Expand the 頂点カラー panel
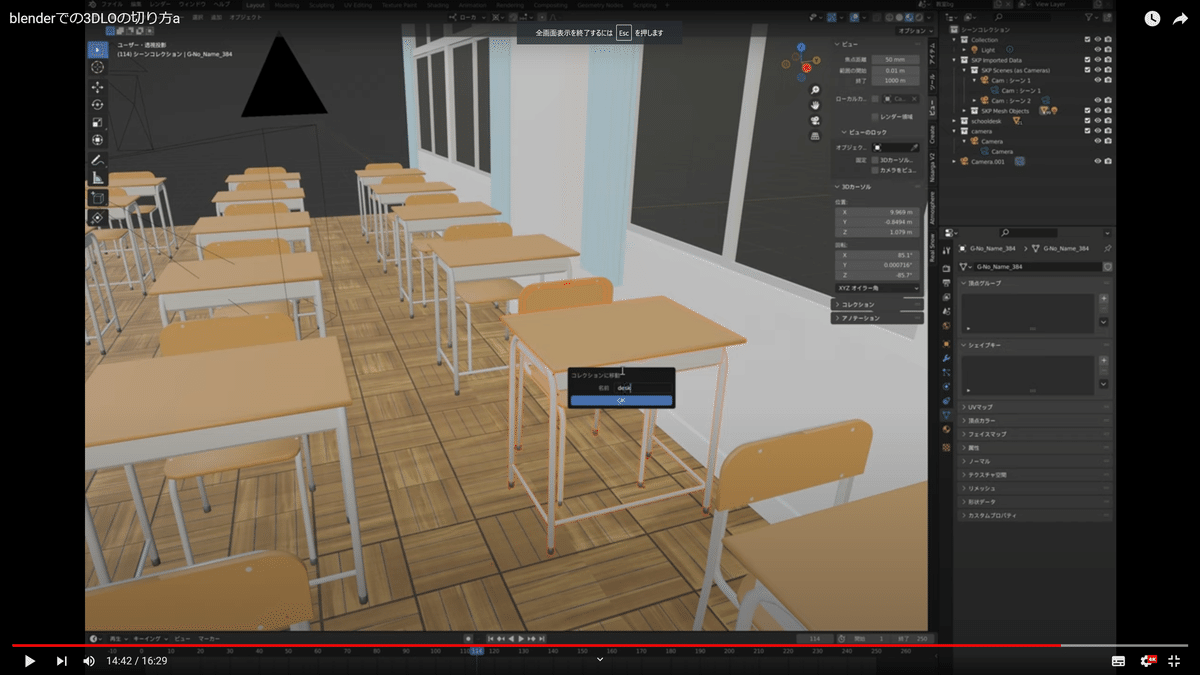 click(1035, 421)
